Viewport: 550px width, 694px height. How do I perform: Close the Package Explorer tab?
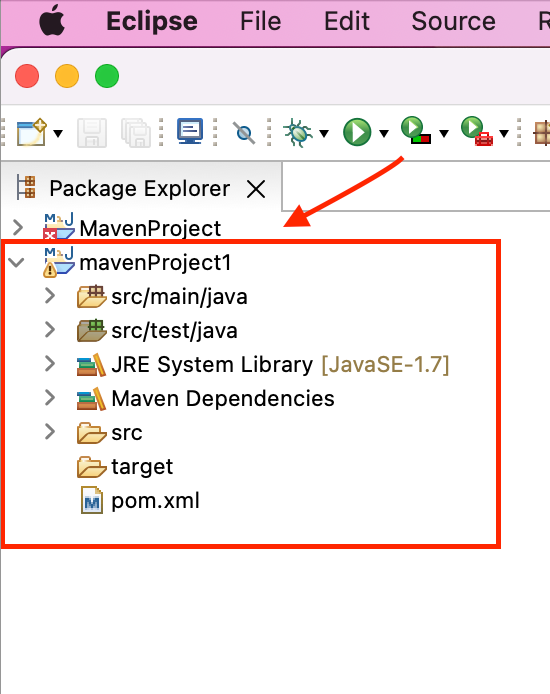(x=256, y=189)
